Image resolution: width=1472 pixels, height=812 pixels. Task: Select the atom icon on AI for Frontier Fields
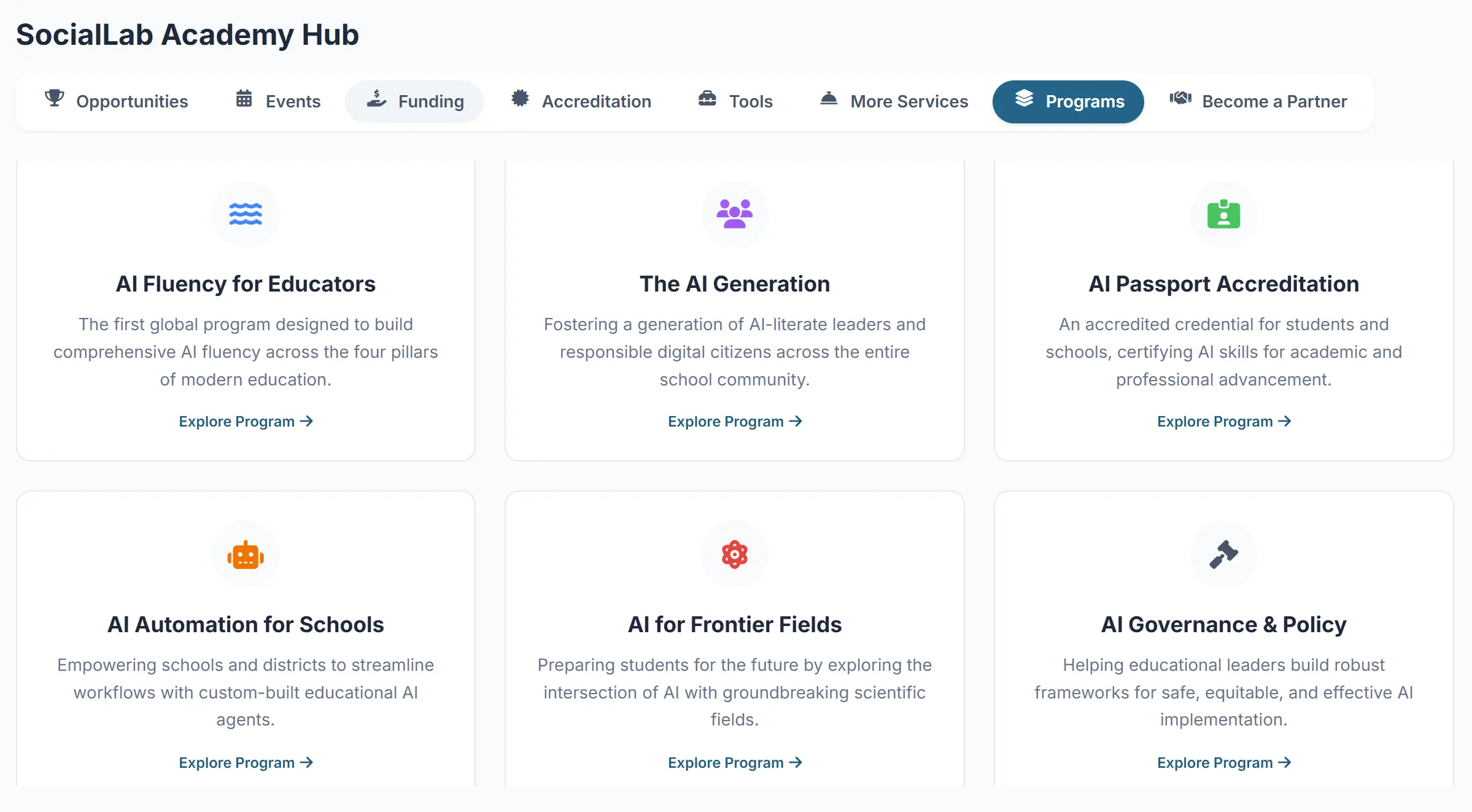coord(734,554)
